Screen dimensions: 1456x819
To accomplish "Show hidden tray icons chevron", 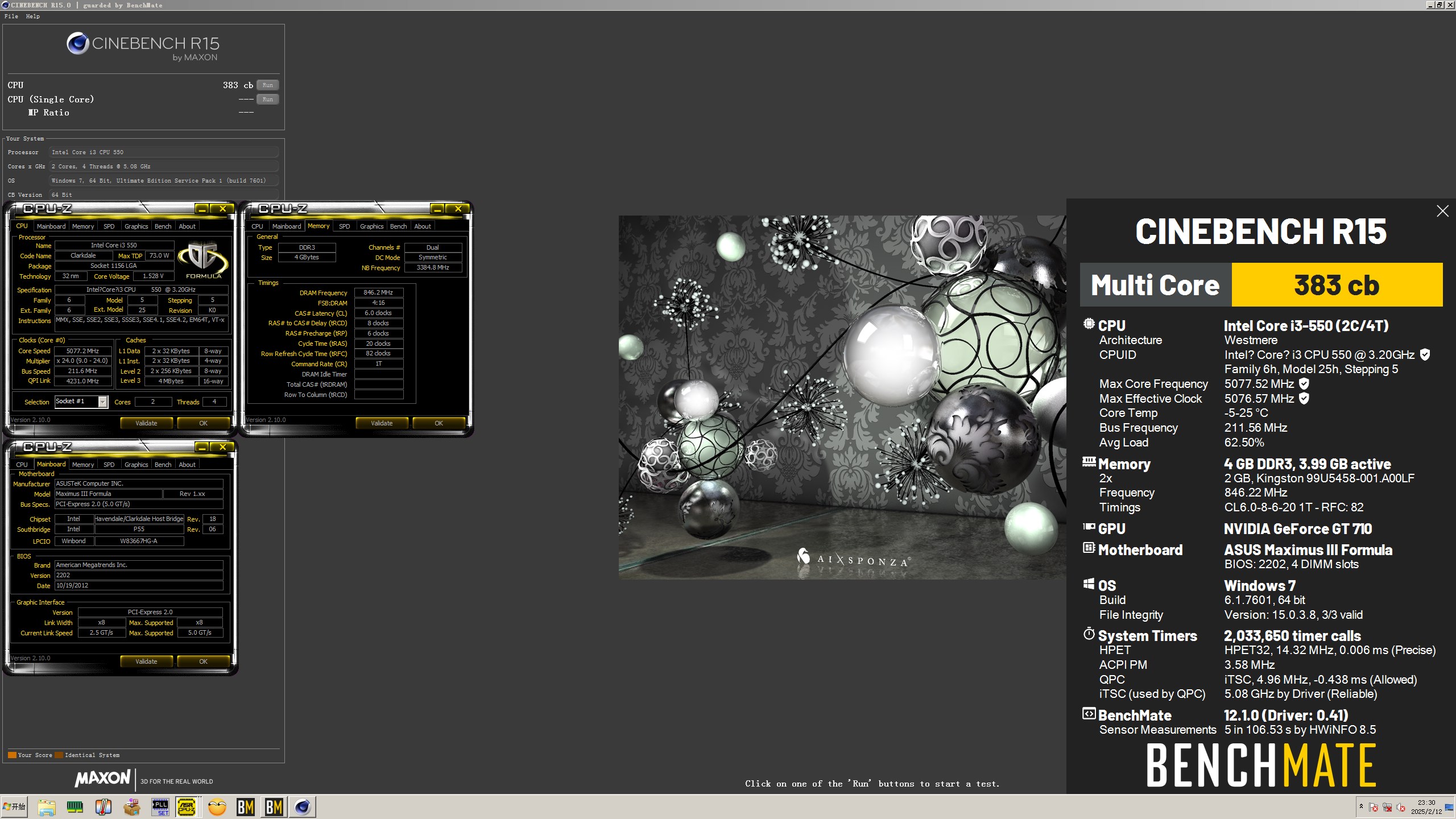I will (1361, 806).
